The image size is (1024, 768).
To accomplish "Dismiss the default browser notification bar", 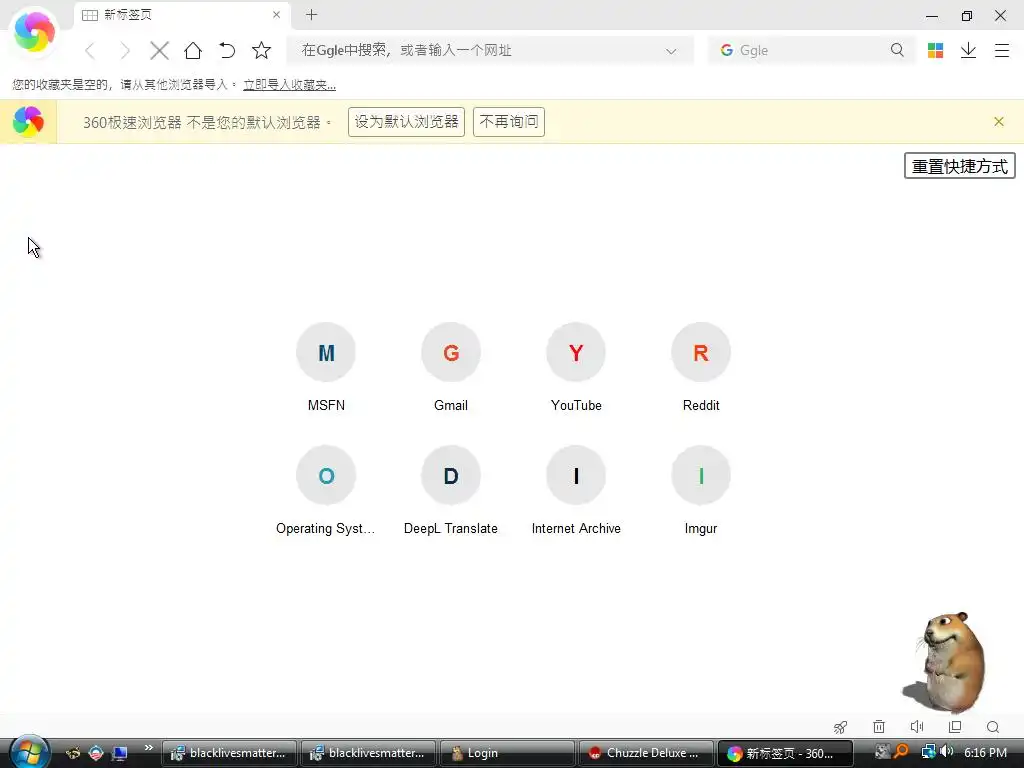I will (x=999, y=121).
